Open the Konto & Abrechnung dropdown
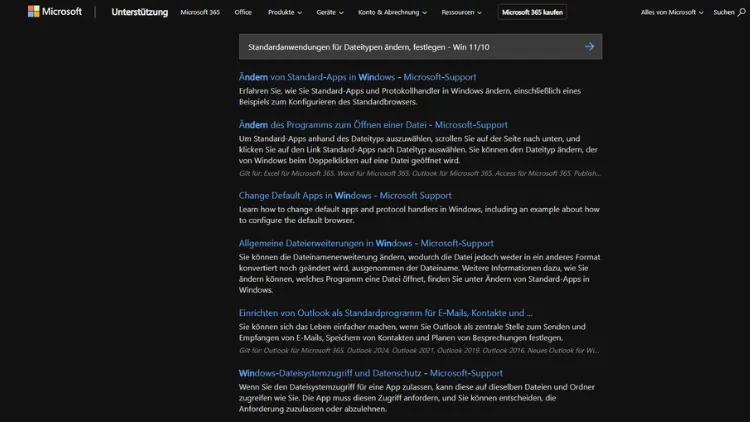The image size is (750, 422). click(393, 12)
